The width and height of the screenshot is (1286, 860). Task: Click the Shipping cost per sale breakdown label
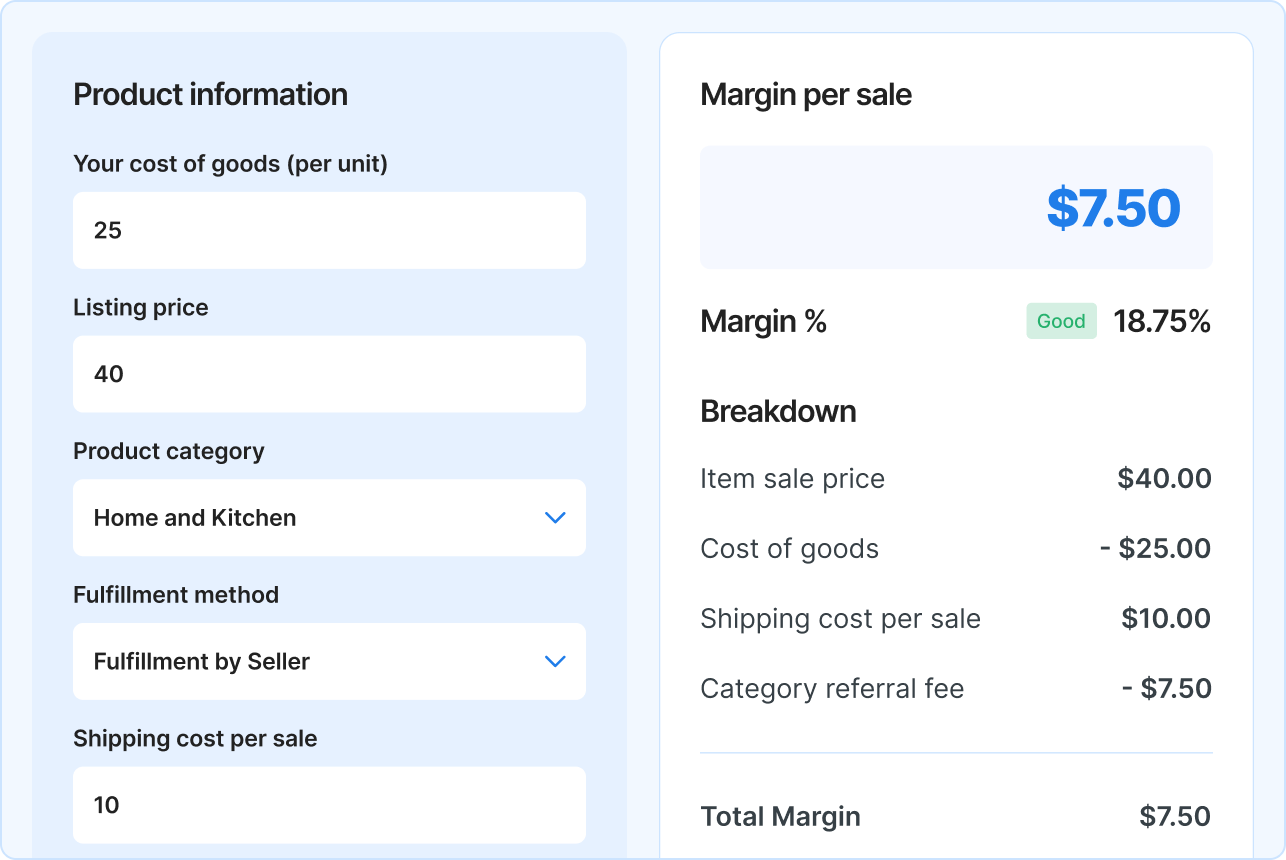pyautogui.click(x=840, y=619)
